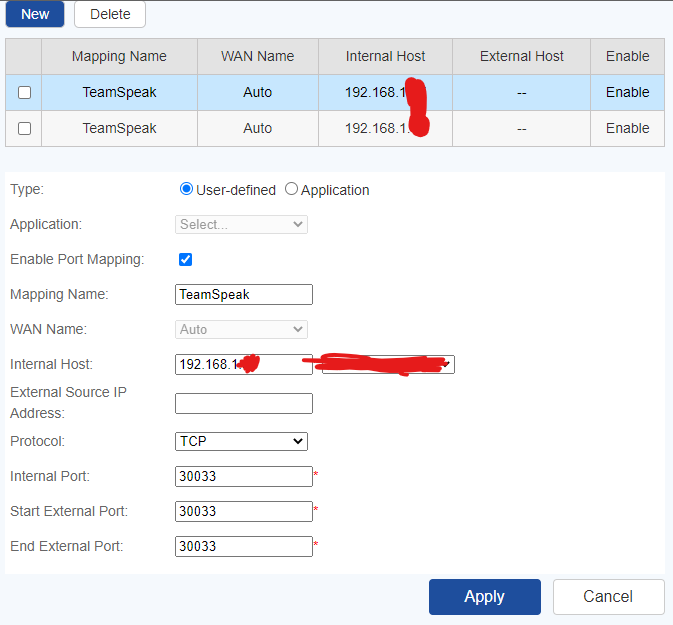
Task: Click the Enable column header
Action: click(628, 56)
